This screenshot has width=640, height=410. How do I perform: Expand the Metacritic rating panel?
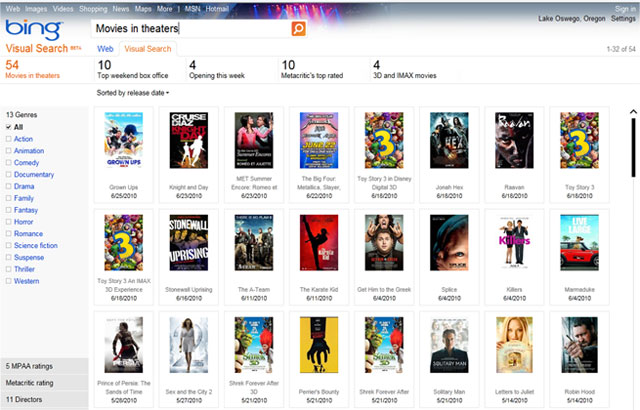[x=44, y=383]
